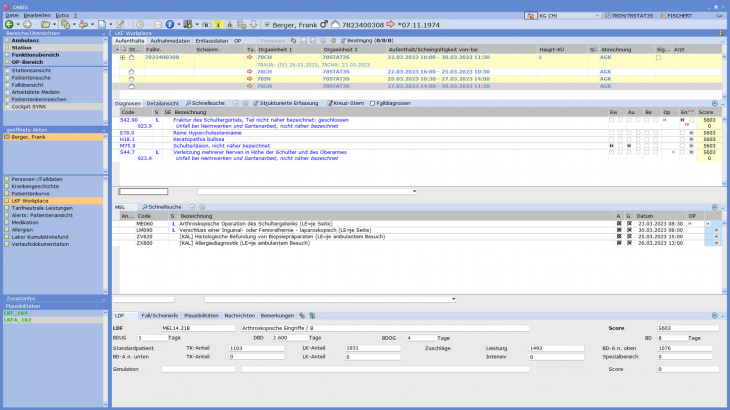The height and width of the screenshot is (410, 730).
Task: Click the Strukturierte Erfassung icon
Action: [255, 103]
